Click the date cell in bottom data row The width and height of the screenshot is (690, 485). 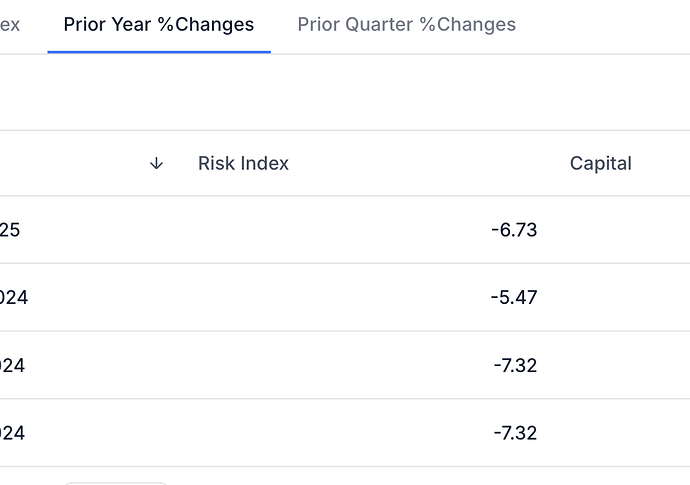(x=12, y=433)
